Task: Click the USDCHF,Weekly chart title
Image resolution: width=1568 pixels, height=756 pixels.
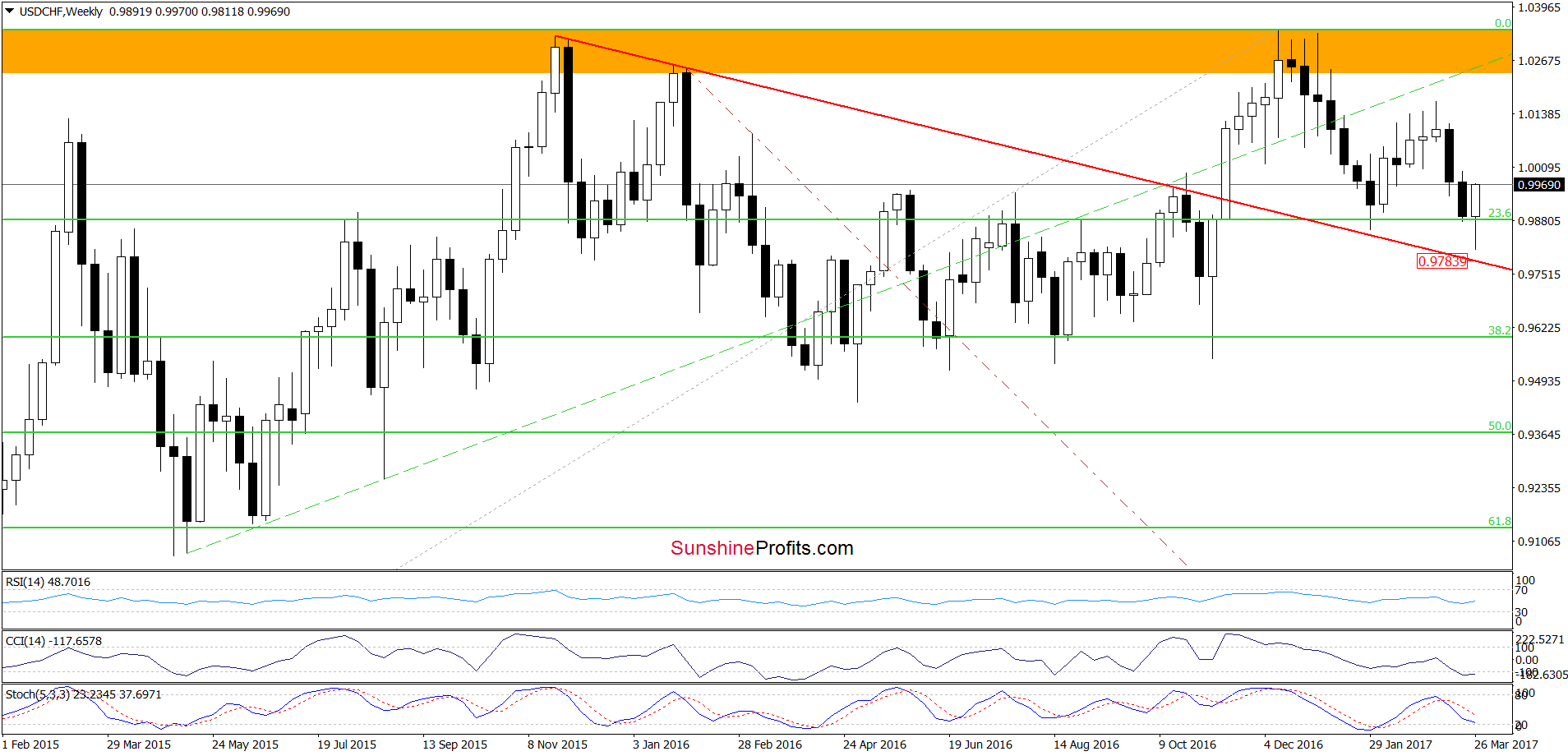Action: click(61, 12)
